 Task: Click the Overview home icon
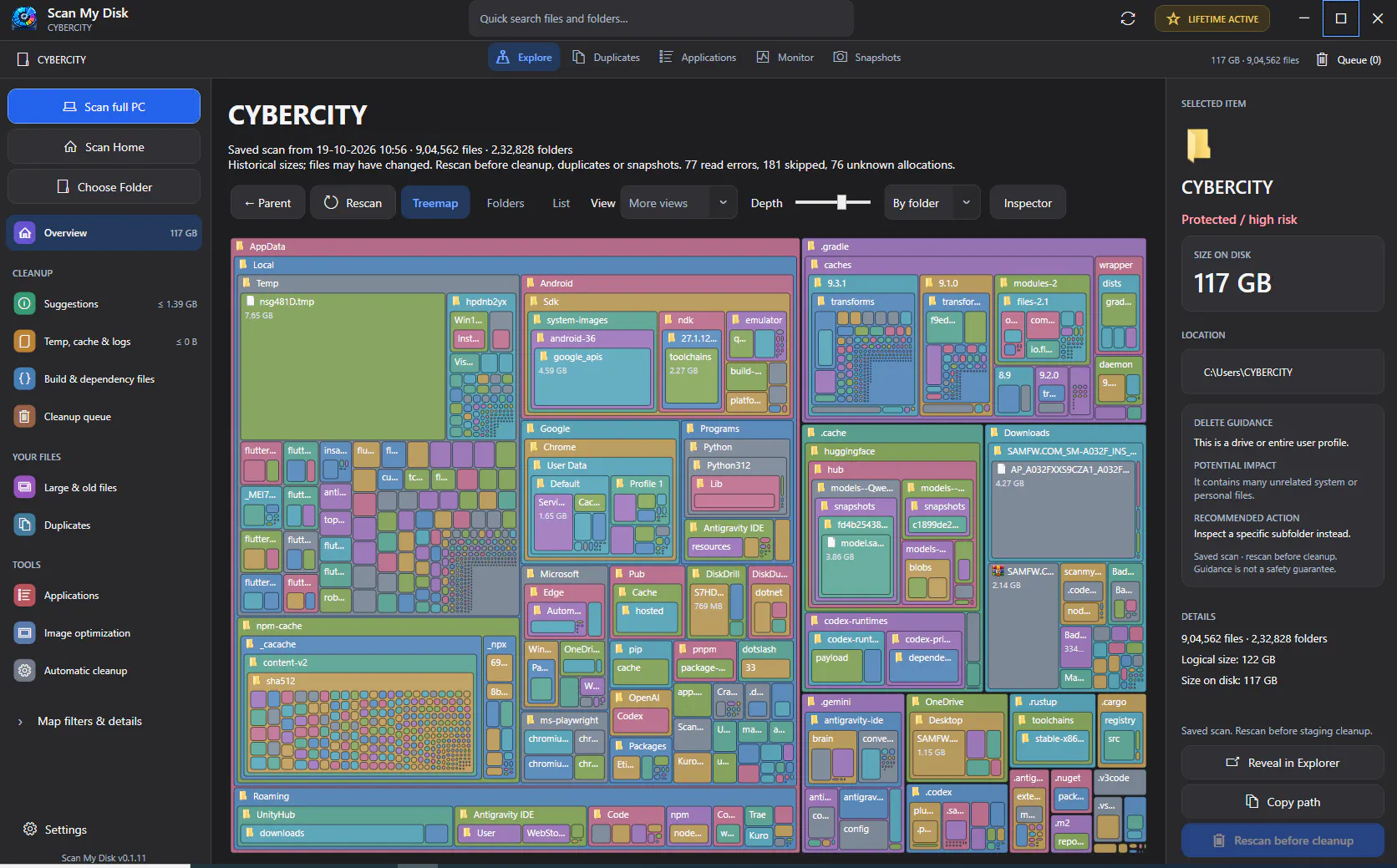(x=25, y=233)
